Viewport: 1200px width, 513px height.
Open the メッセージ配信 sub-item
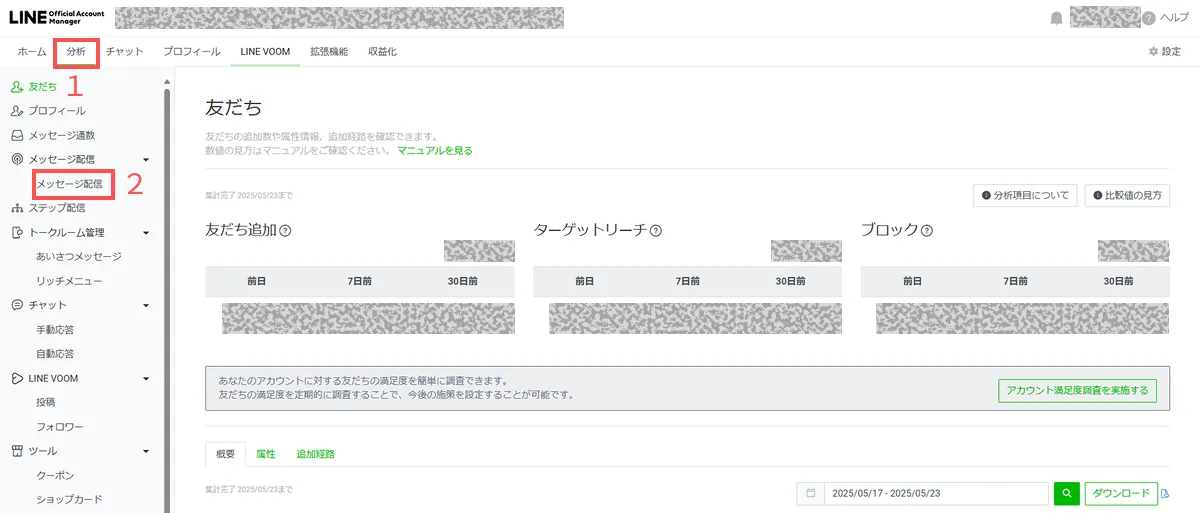pyautogui.click(x=69, y=184)
